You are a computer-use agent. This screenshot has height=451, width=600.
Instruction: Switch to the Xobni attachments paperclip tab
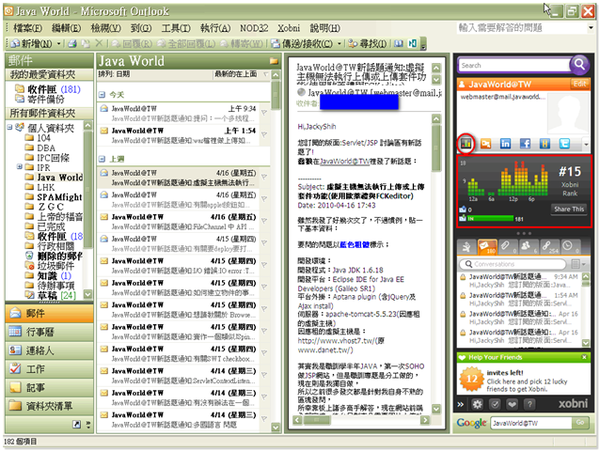tap(508, 247)
